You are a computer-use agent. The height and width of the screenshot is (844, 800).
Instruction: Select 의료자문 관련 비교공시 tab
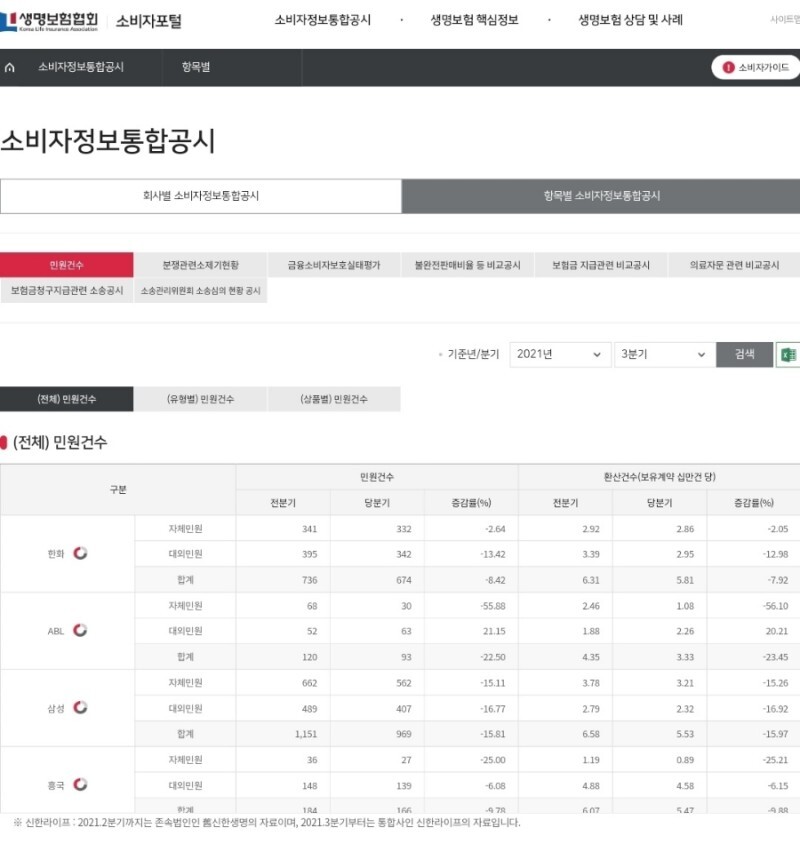click(734, 265)
